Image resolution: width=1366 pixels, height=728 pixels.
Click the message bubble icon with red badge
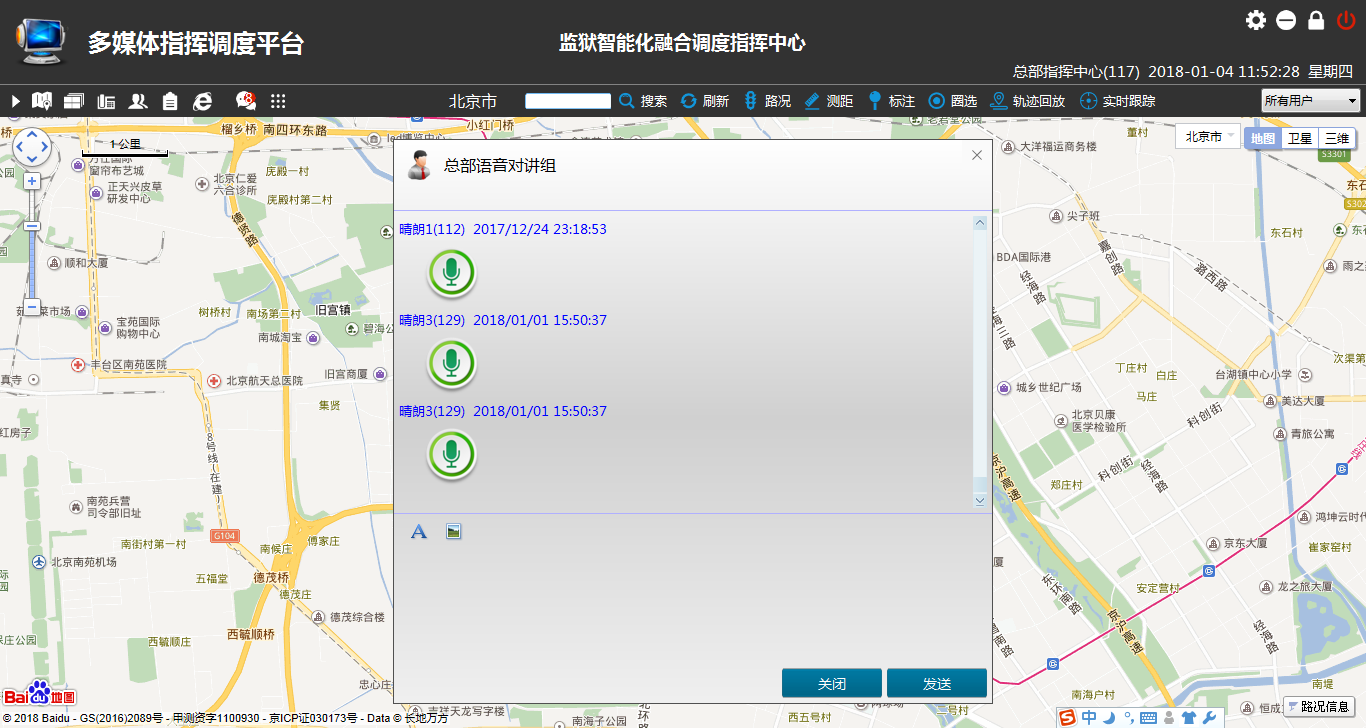click(245, 101)
